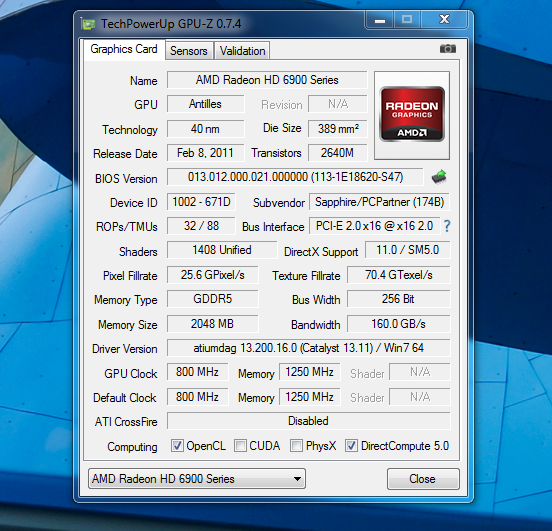552x531 pixels.
Task: Click GPU Clock row Shader N/A field
Action: click(420, 372)
